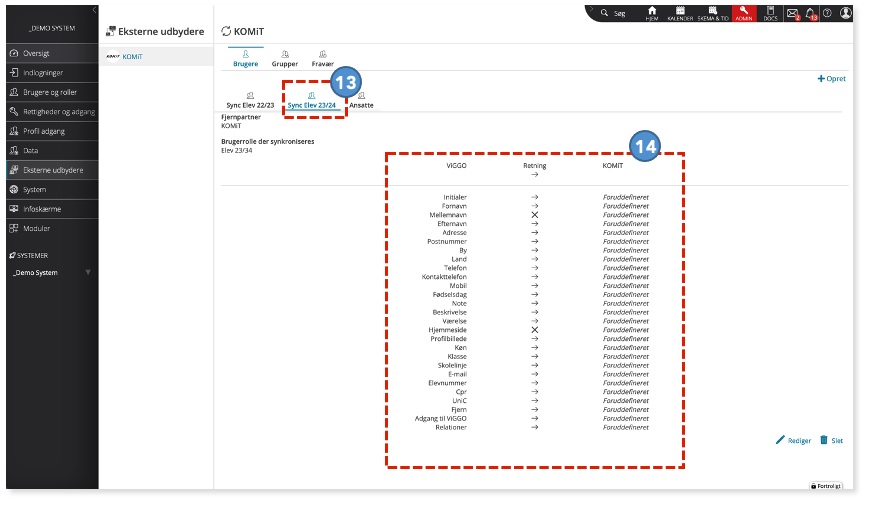Click the KOMIT column header
Image resolution: width=871 pixels, height=505 pixels.
613,166
